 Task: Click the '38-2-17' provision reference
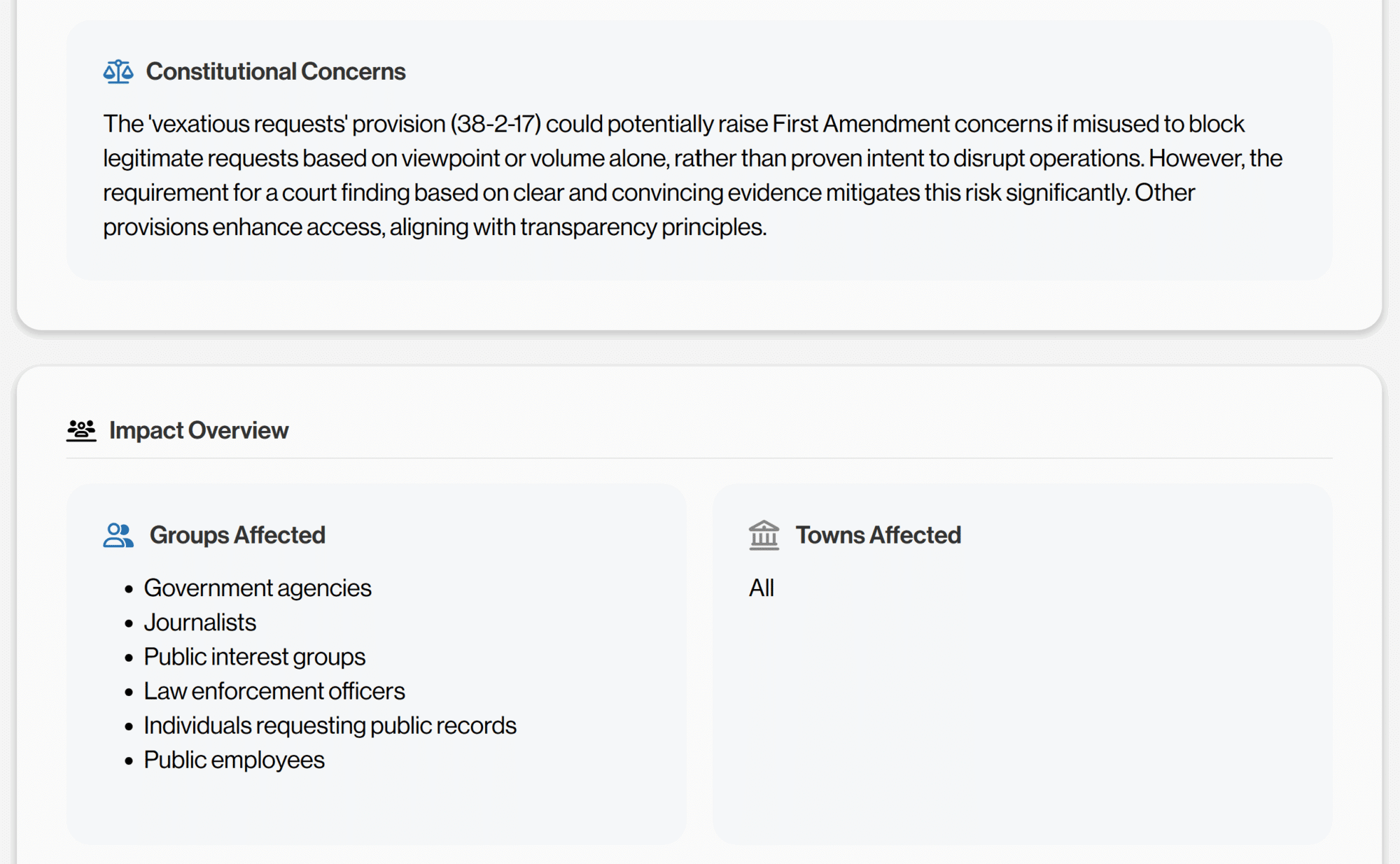pyautogui.click(x=496, y=124)
